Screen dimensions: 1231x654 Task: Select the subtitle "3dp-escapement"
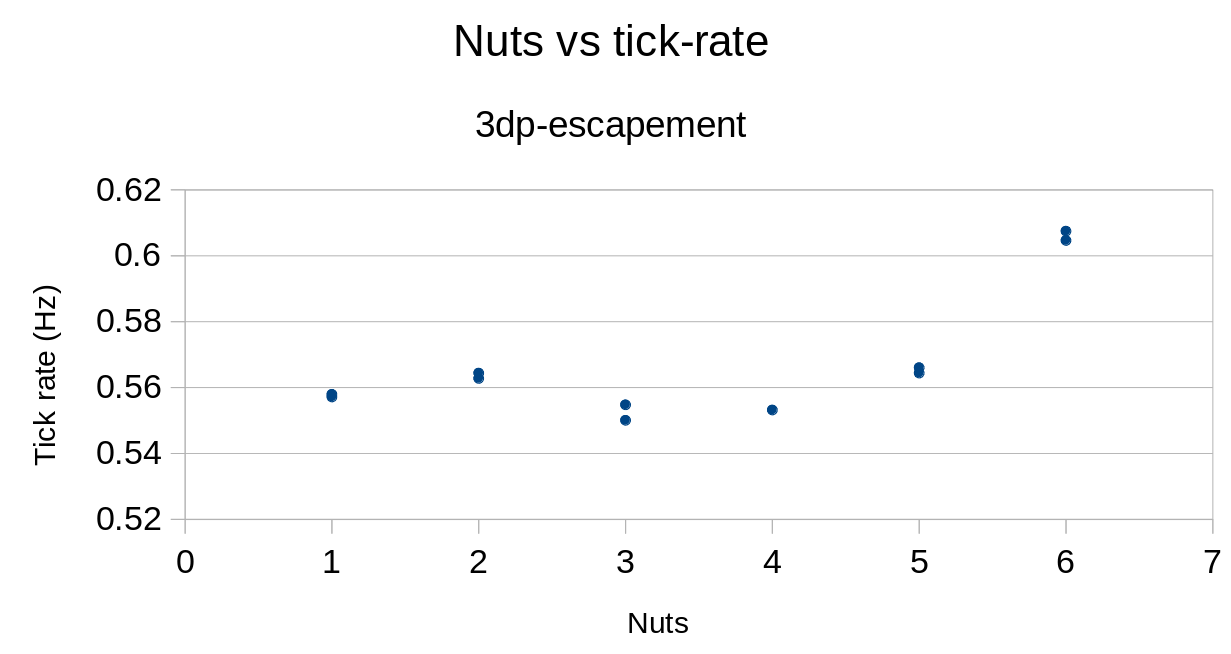(610, 125)
